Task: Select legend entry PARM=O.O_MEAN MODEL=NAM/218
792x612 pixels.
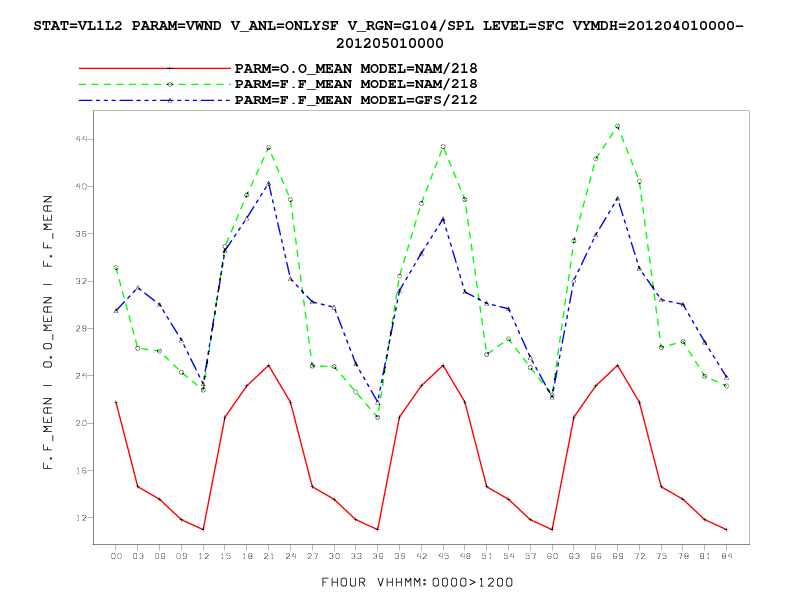Action: coord(356,68)
